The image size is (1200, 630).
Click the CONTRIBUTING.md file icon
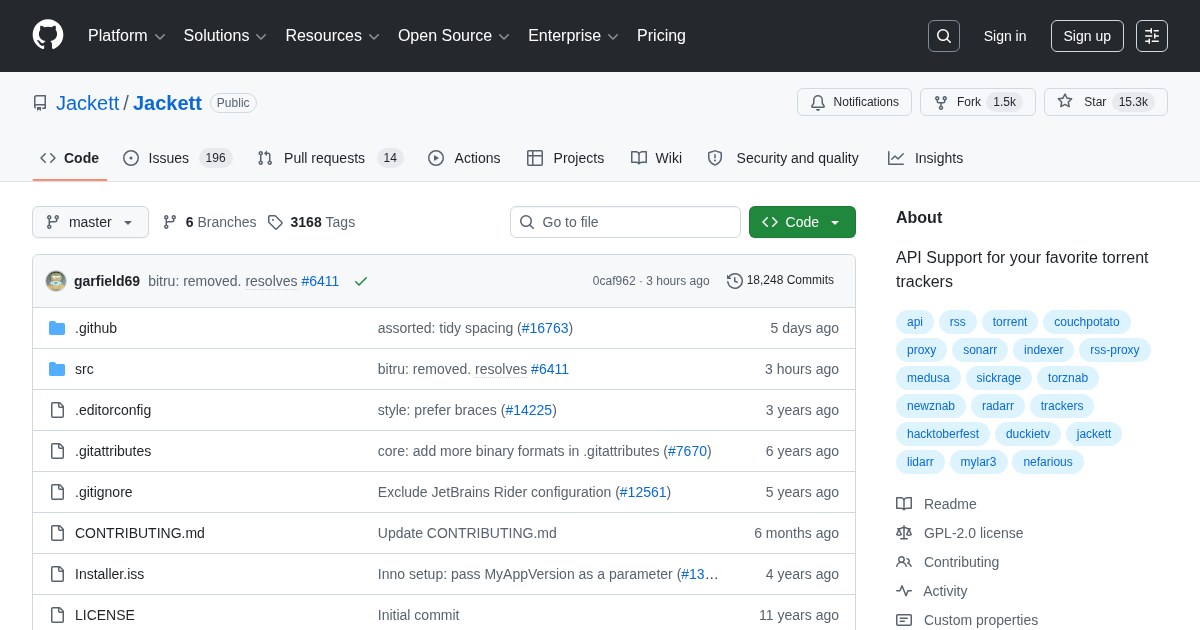pos(57,533)
